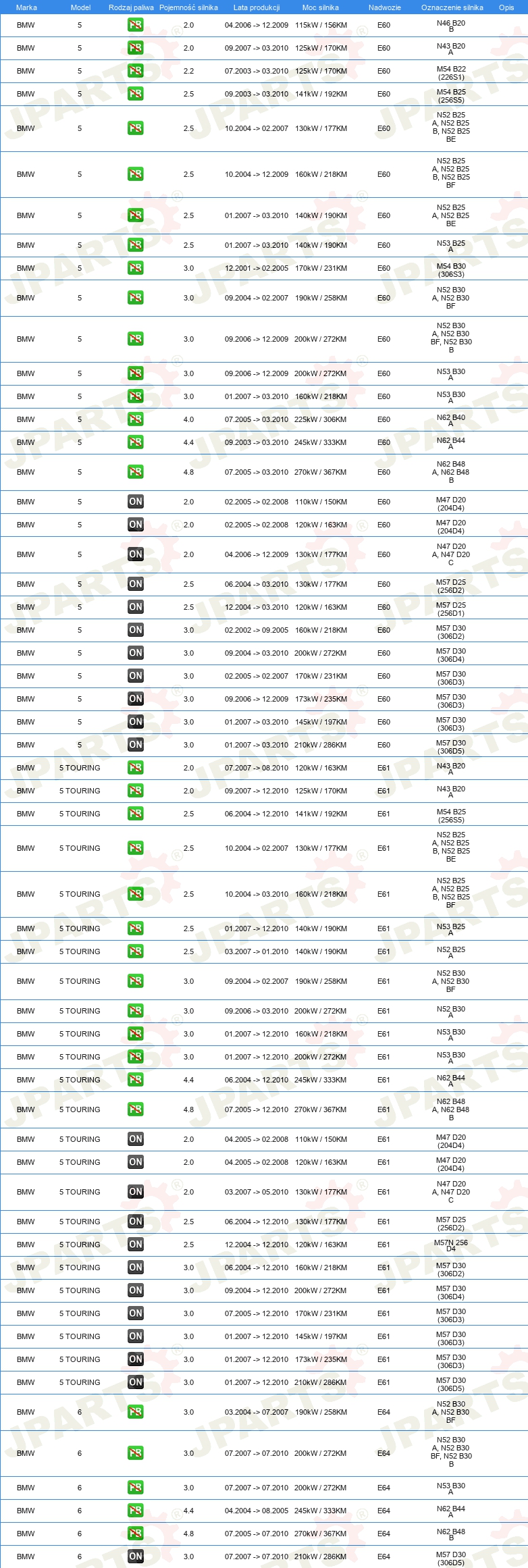Click the diesel ON icon in the 07.2005 -> 12.2010 170kW row
Screen dimensions: 528x1568
coord(135,1313)
